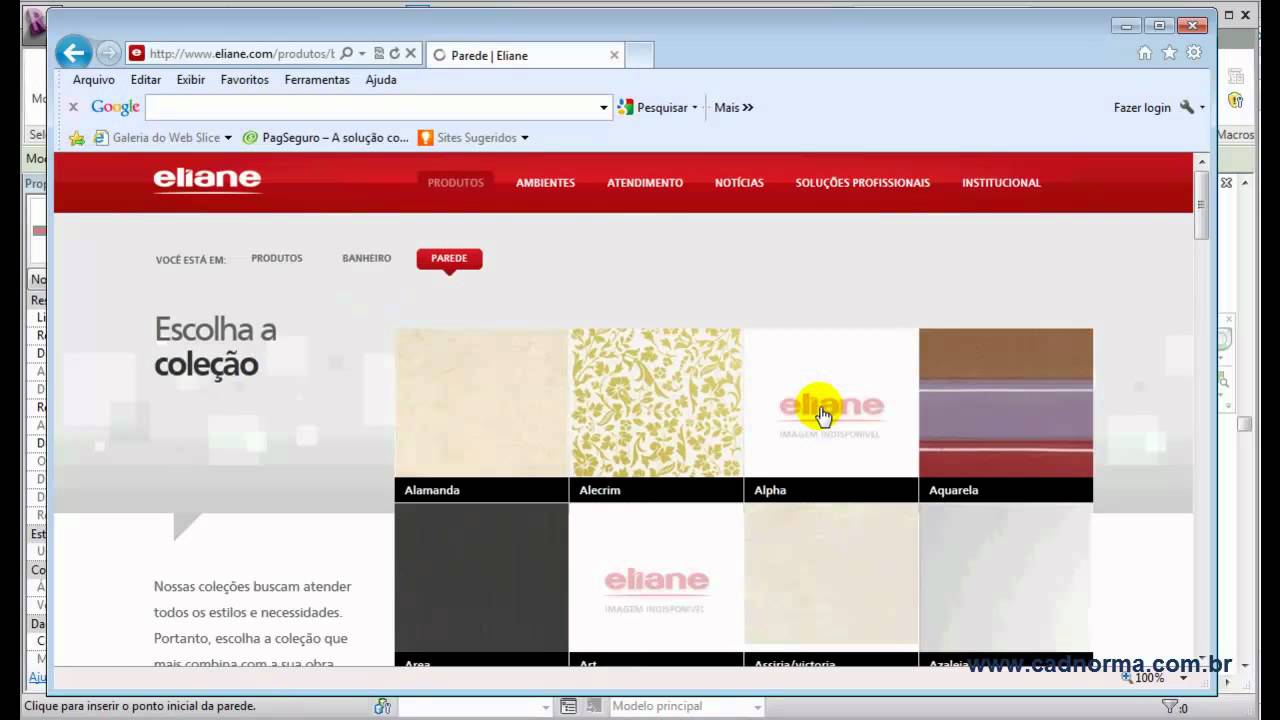Click the design options icon in status bar
Screen dimensions: 1280x720
coord(568,706)
